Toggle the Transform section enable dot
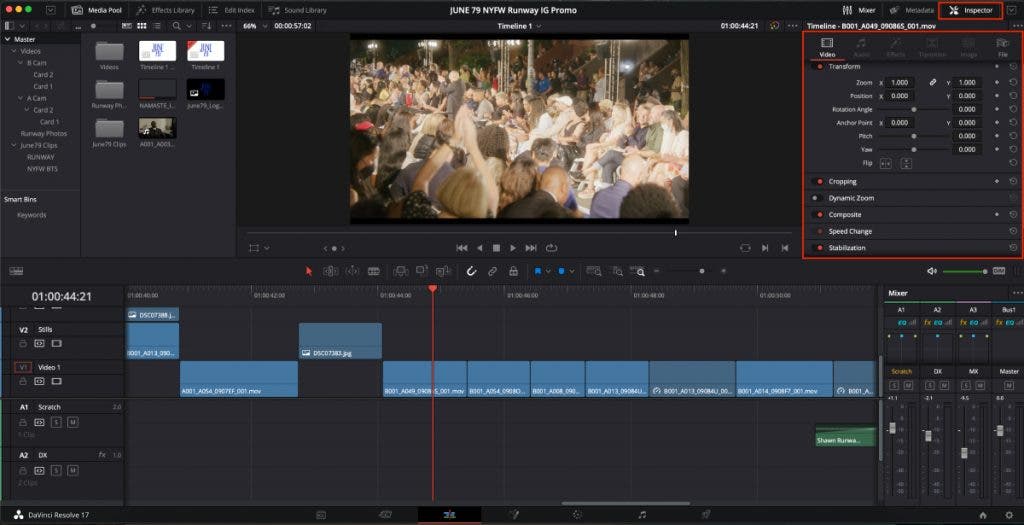The width and height of the screenshot is (1024, 525). tap(820, 67)
